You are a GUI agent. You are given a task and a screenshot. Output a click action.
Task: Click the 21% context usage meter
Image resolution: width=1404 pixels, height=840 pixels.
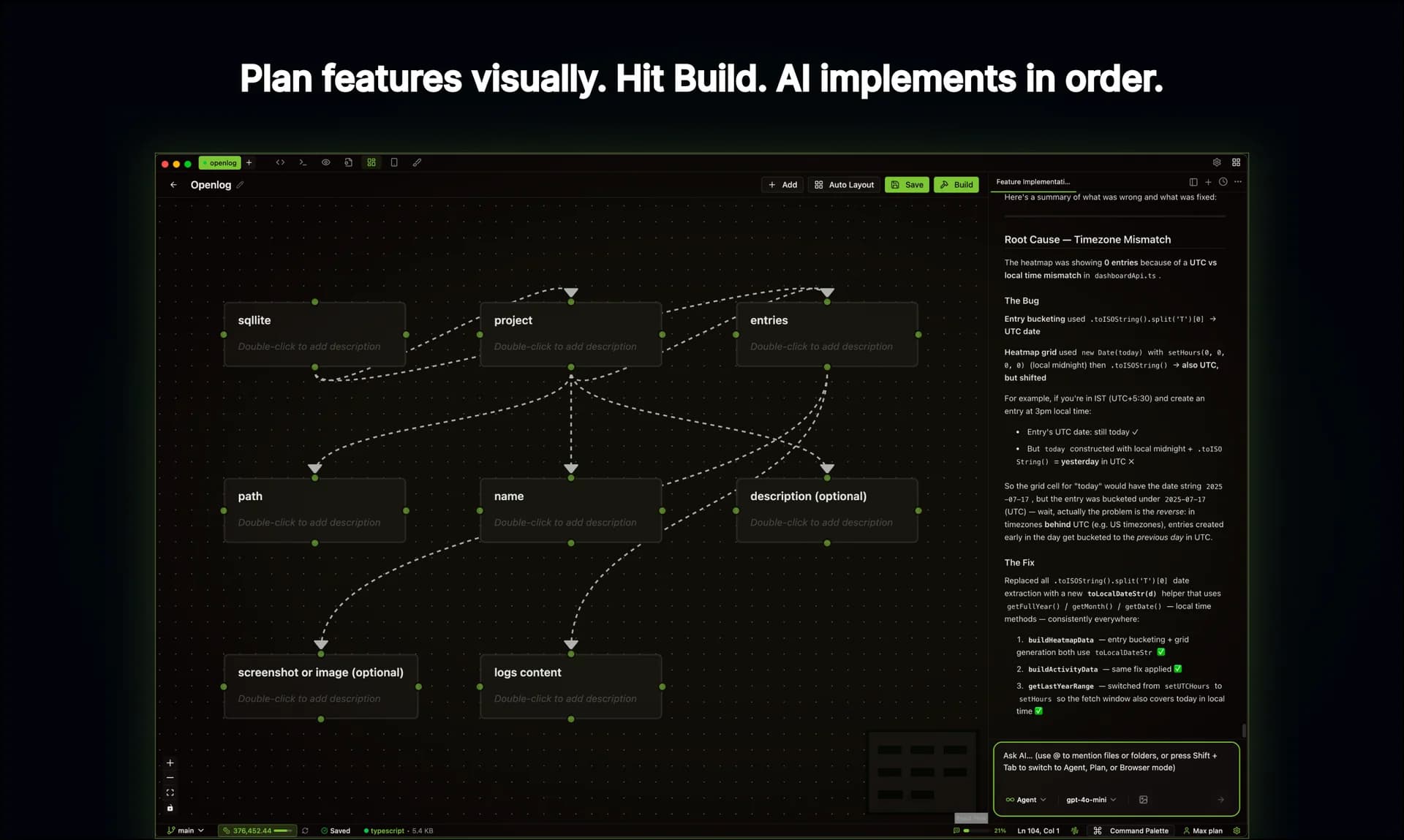coord(1000,830)
